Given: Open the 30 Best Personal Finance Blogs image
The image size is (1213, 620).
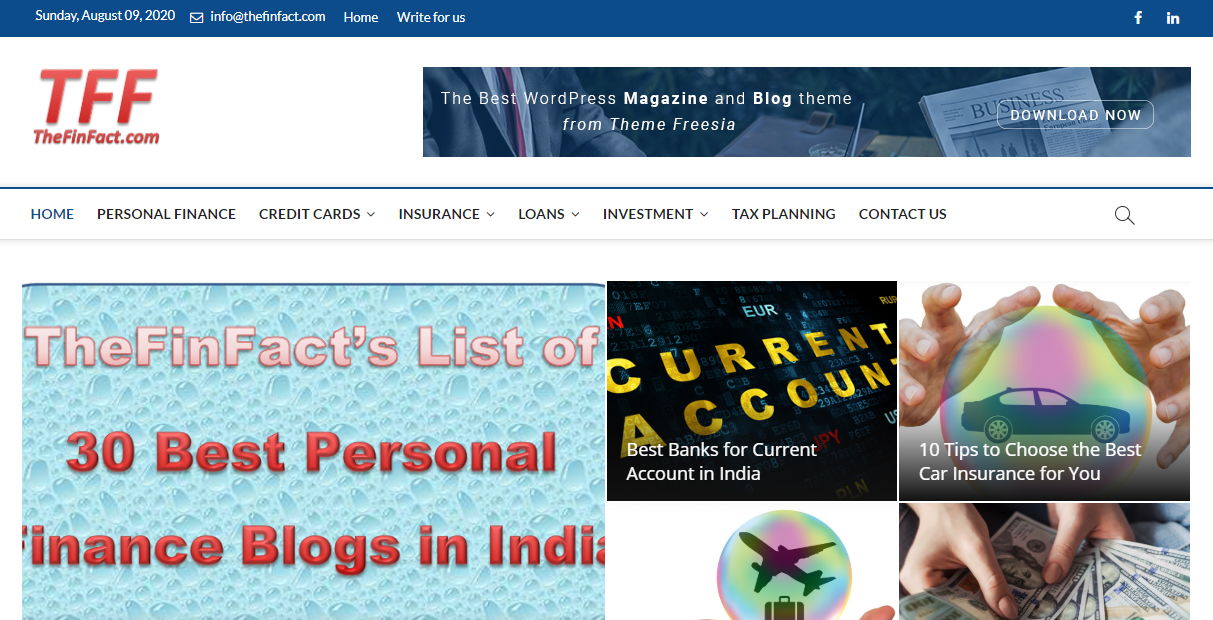Looking at the screenshot, I should [x=313, y=451].
